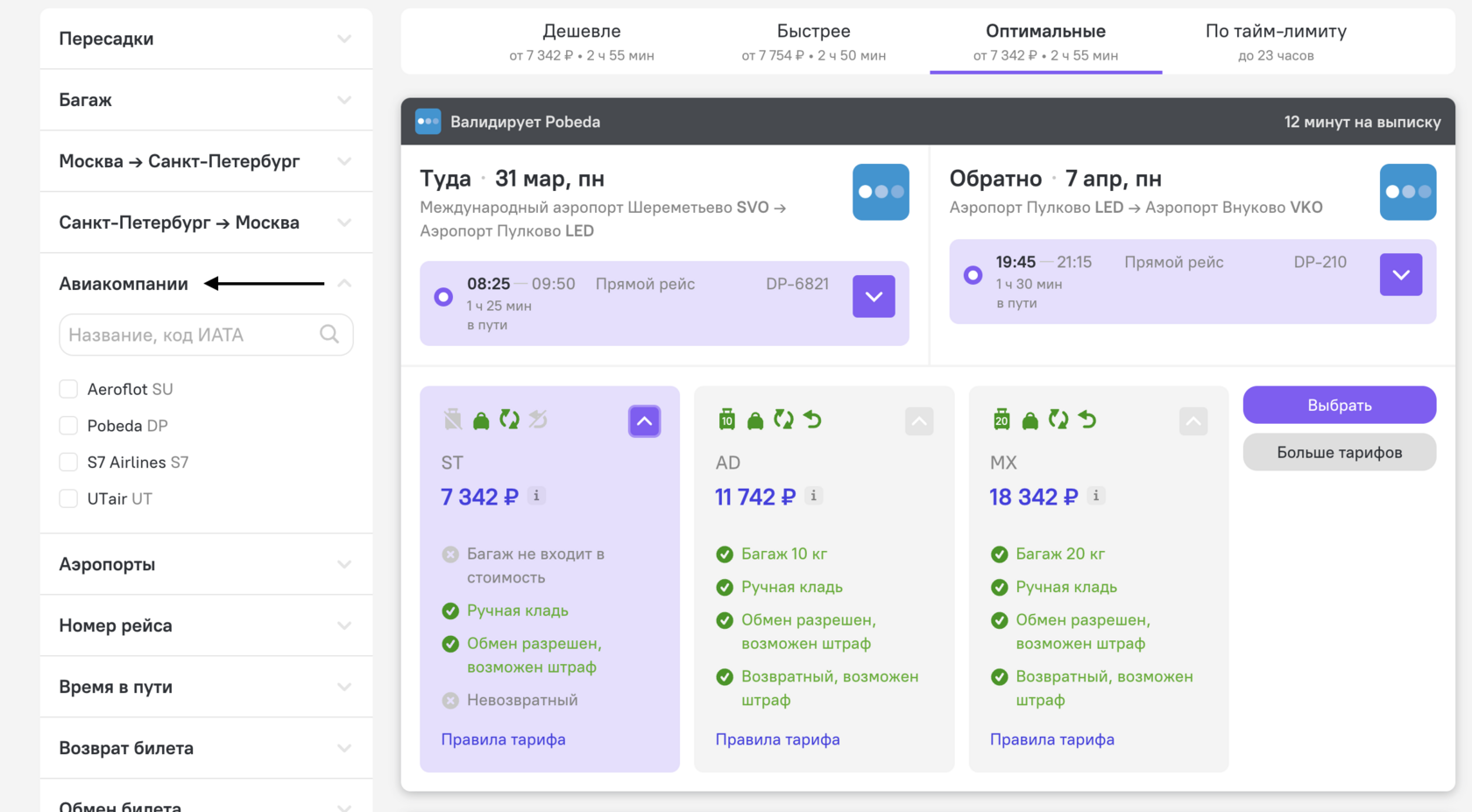Viewport: 1472px width, 812px height.
Task: Toggle the AD tariff card chevron
Action: [x=919, y=421]
